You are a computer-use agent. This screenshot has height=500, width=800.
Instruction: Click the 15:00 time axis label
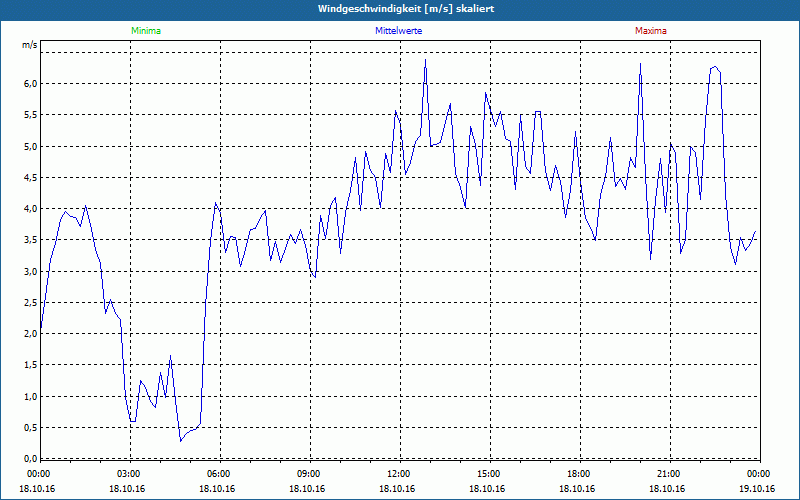pos(488,474)
